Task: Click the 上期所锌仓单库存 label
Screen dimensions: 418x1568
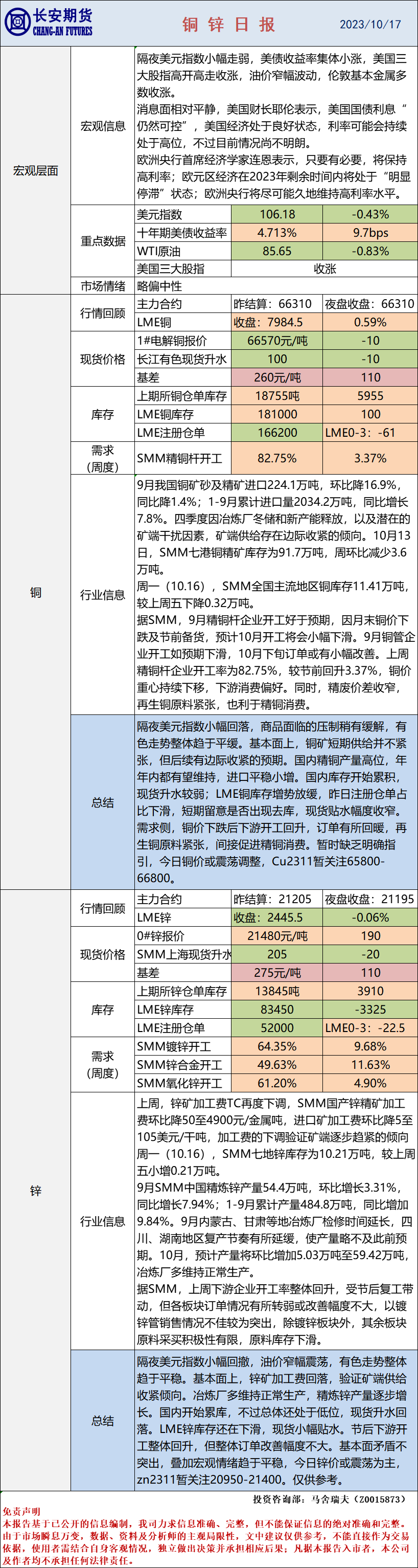Action: pyautogui.click(x=182, y=991)
